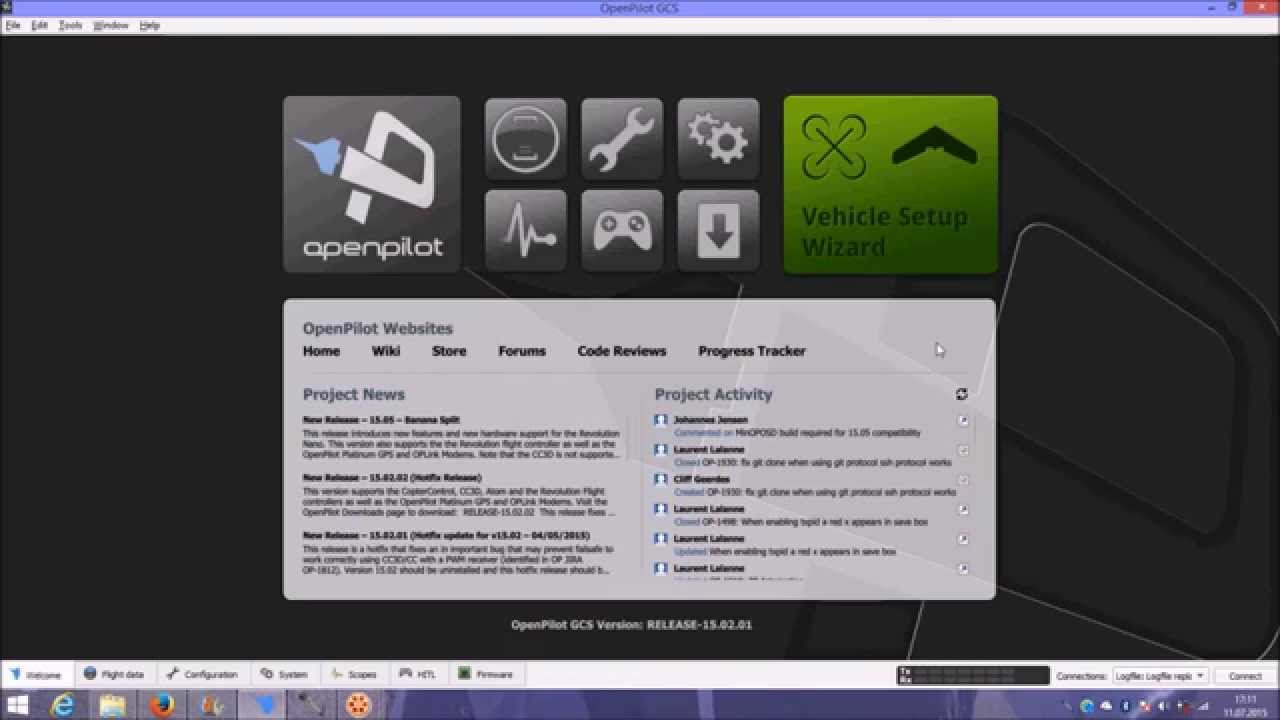The image size is (1280, 720).
Task: Switch to the System tab
Action: click(284, 675)
